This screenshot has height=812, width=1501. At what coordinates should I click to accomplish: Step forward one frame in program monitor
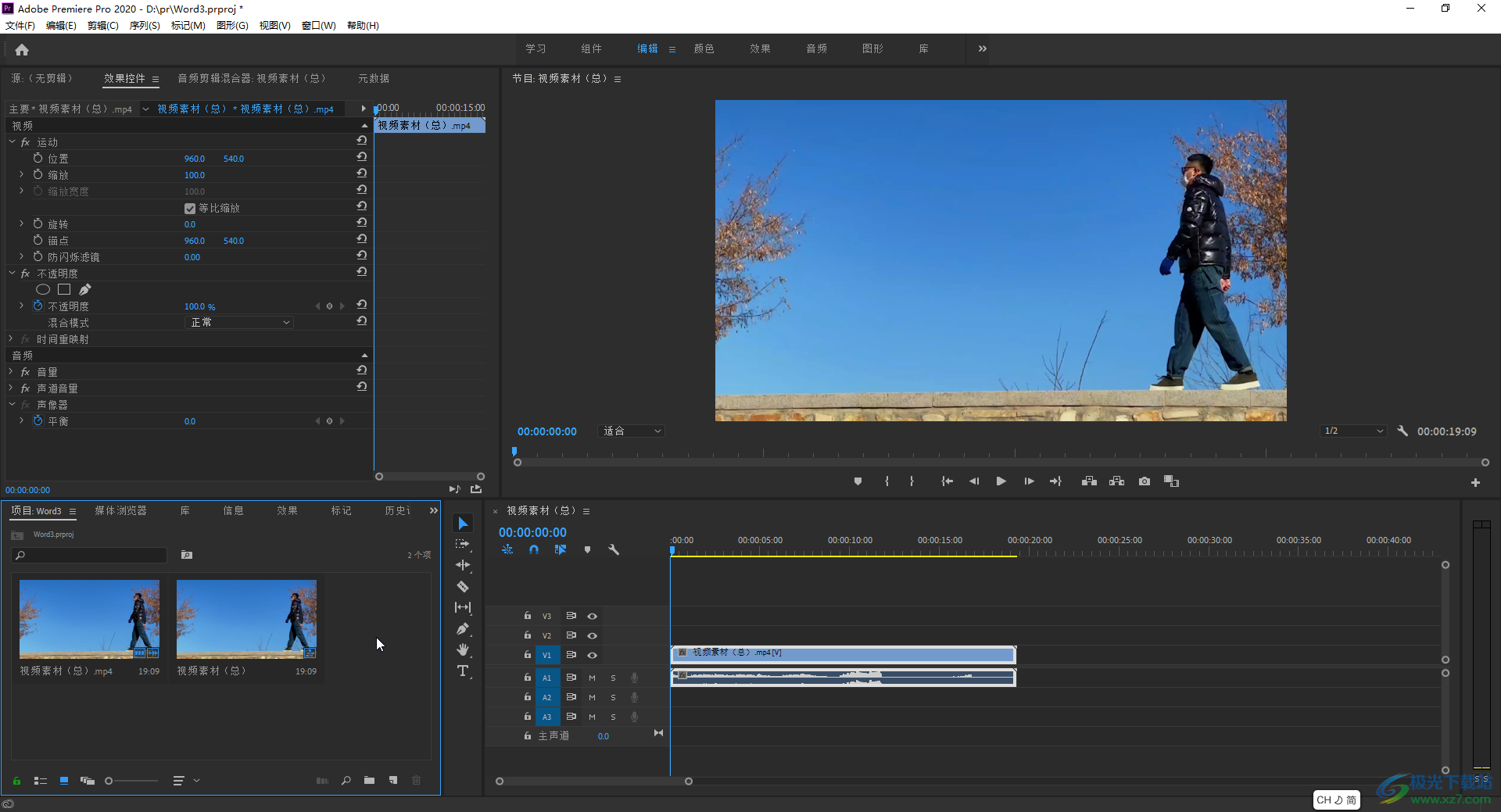(1029, 481)
